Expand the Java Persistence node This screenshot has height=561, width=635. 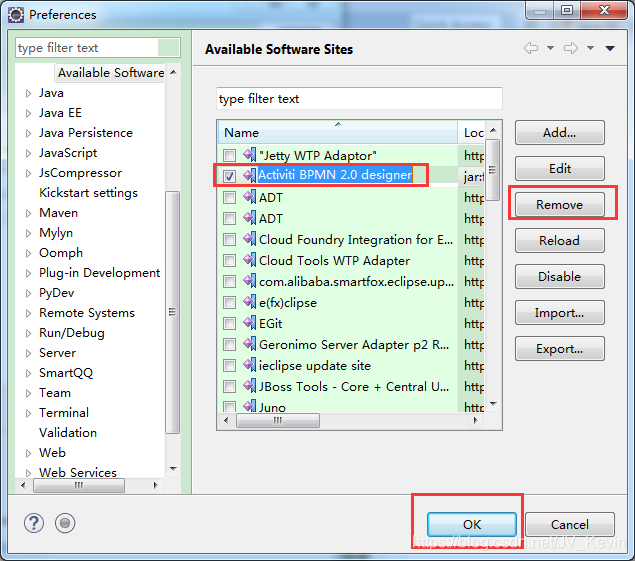[x=28, y=133]
